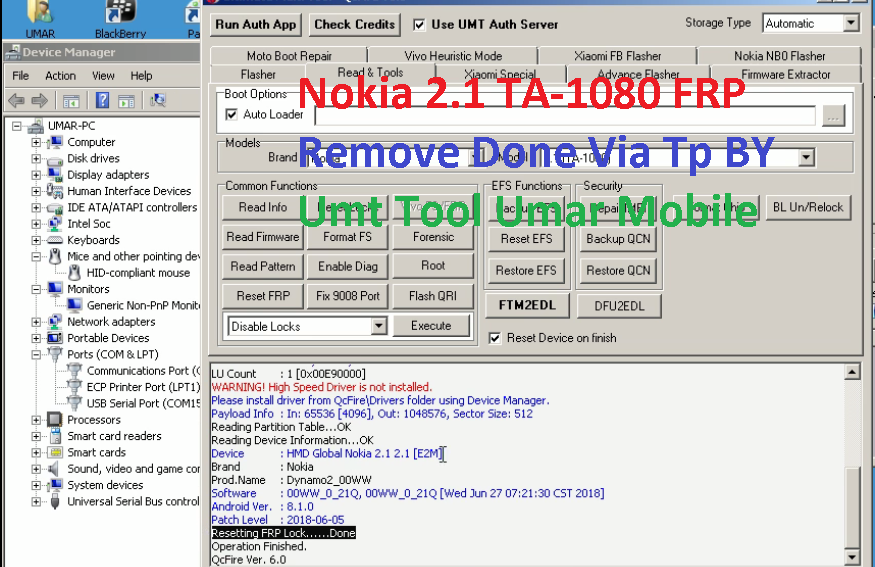Select HID-compliant mouse tree item
This screenshot has width=875, height=567.
click(x=138, y=273)
